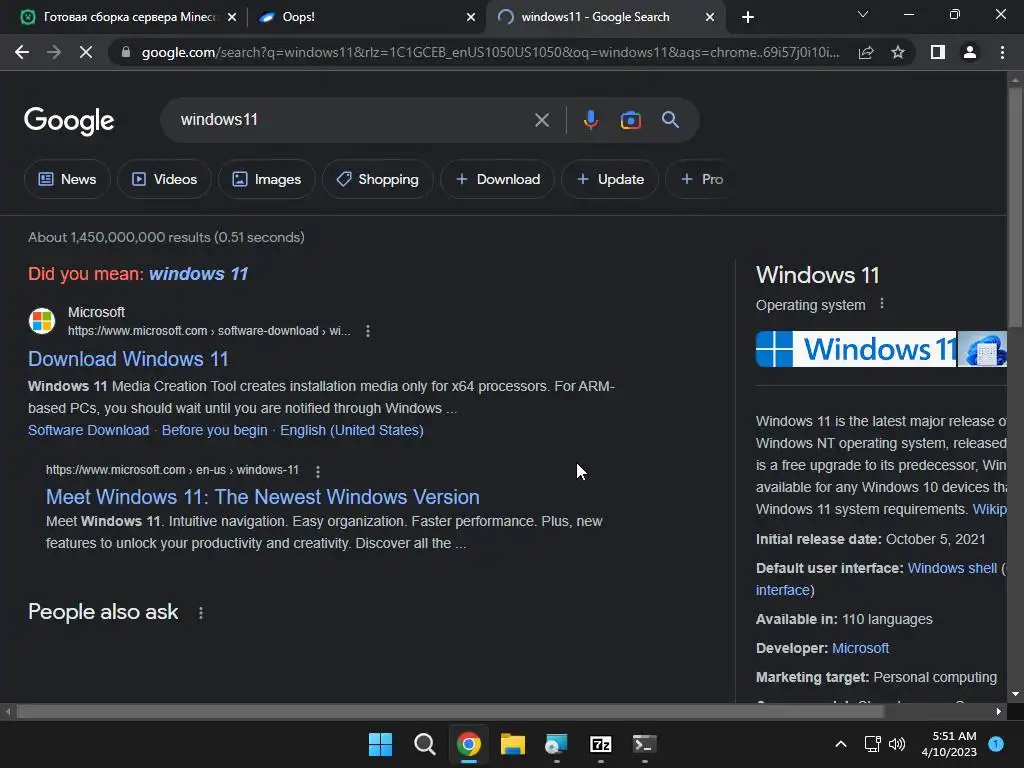The width and height of the screenshot is (1024, 768).
Task: Open 7-Zip from the taskbar
Action: pos(600,744)
